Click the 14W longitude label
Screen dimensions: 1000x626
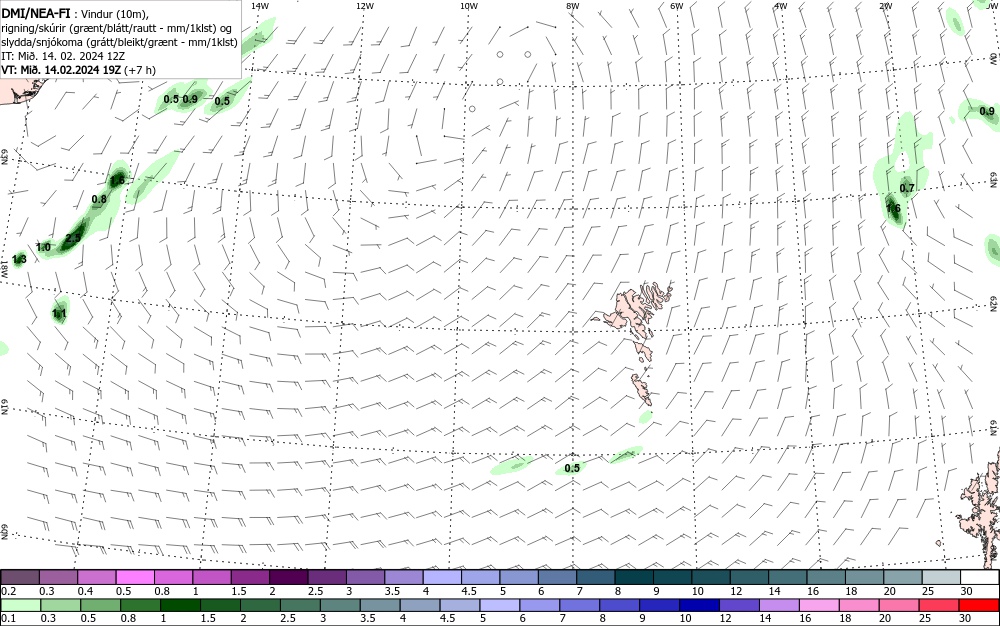tap(260, 6)
